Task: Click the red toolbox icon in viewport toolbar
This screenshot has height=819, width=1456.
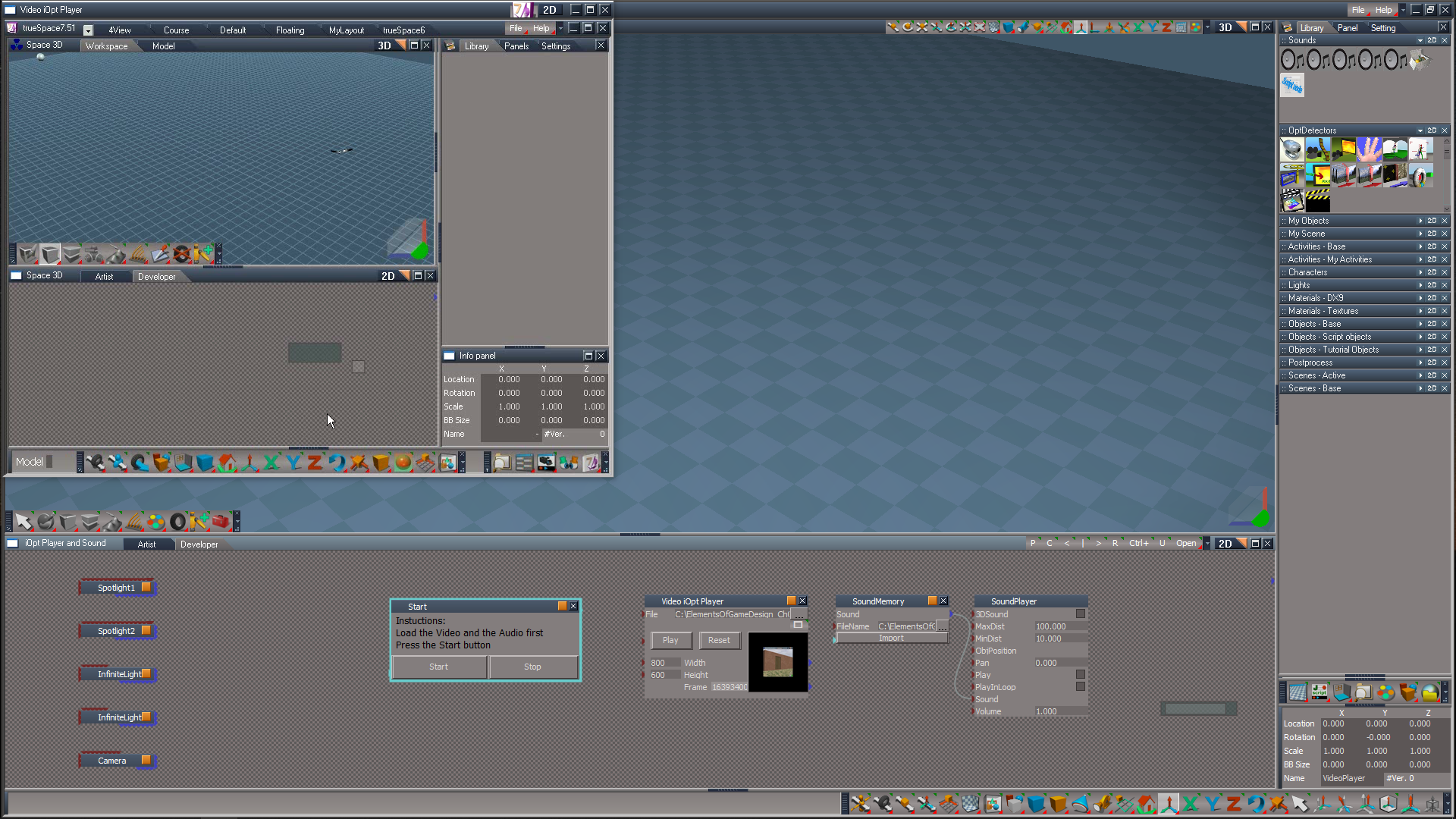Action: pyautogui.click(x=221, y=522)
